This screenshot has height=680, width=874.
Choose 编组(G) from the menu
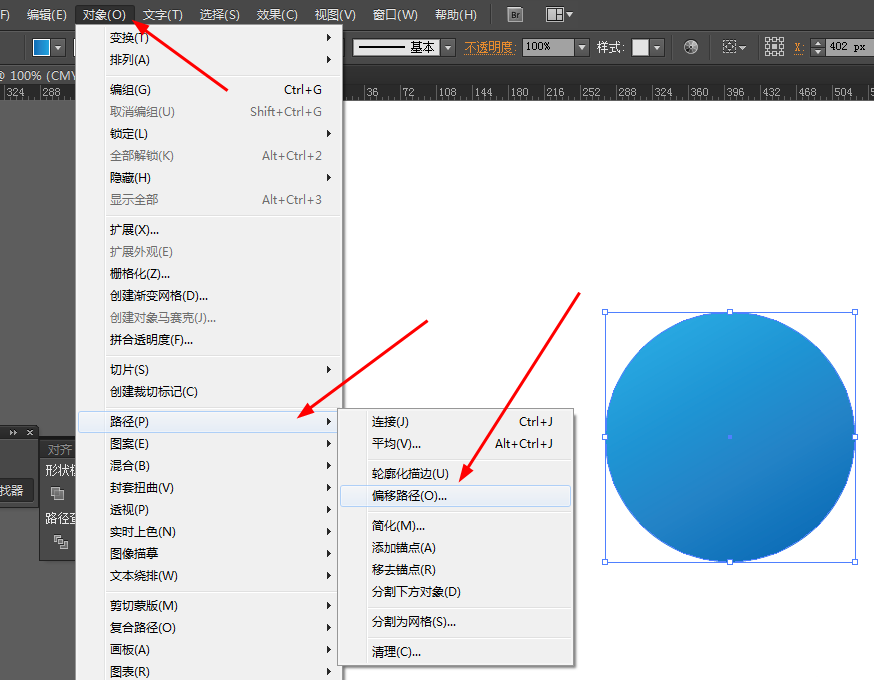(209, 90)
